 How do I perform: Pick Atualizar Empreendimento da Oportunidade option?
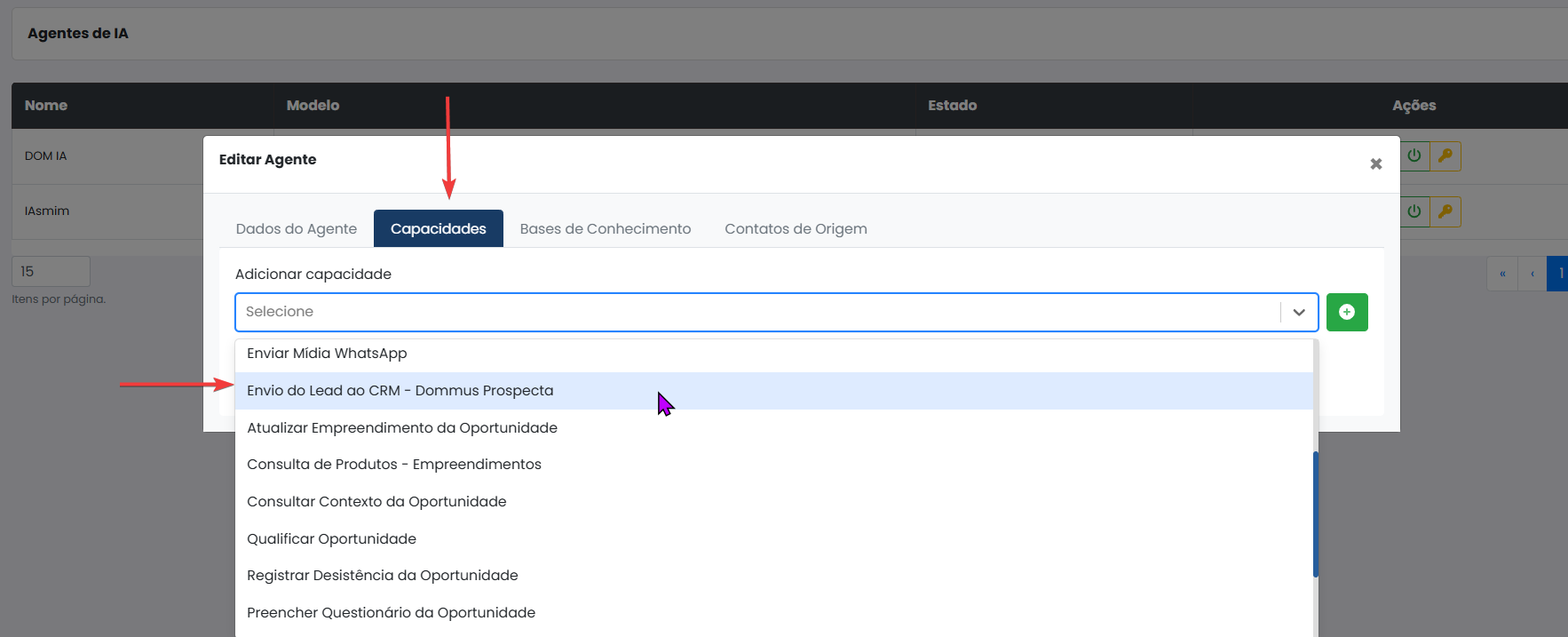tap(774, 427)
